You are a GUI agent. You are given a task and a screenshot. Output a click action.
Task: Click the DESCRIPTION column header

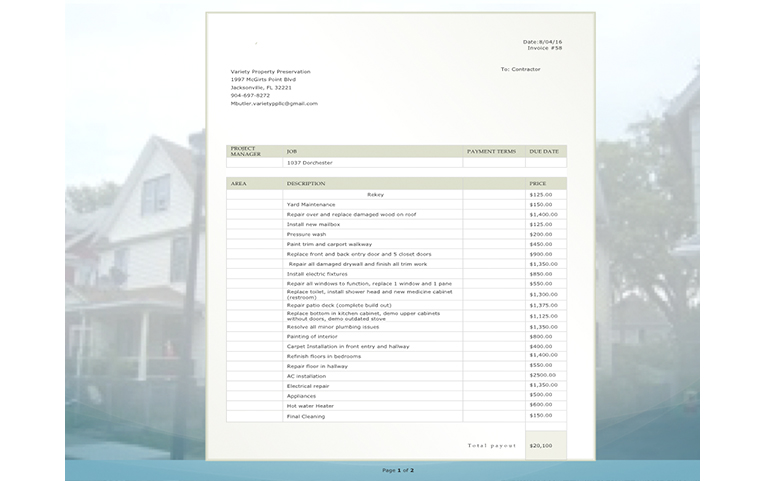tap(305, 183)
